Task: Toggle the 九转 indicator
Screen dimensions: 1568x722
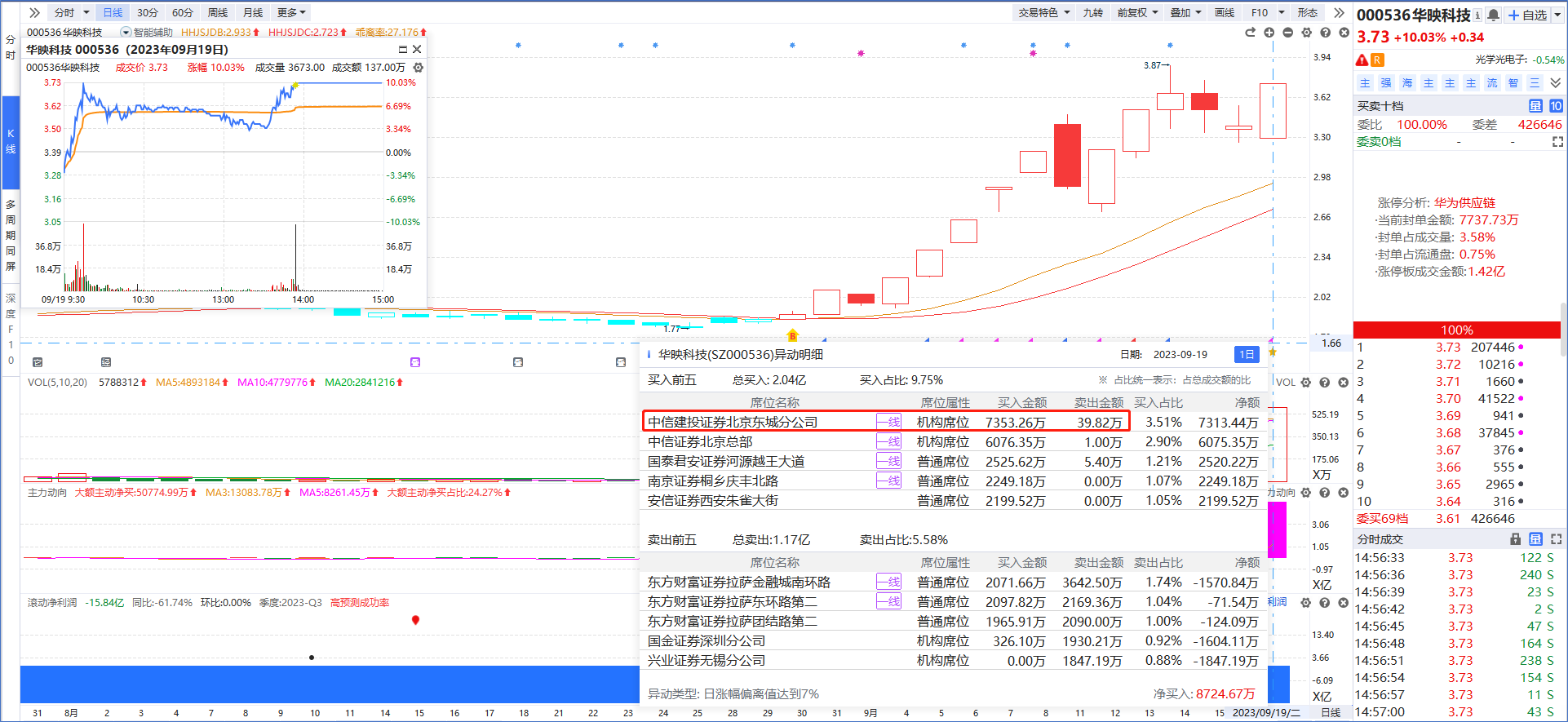Action: click(x=1092, y=12)
